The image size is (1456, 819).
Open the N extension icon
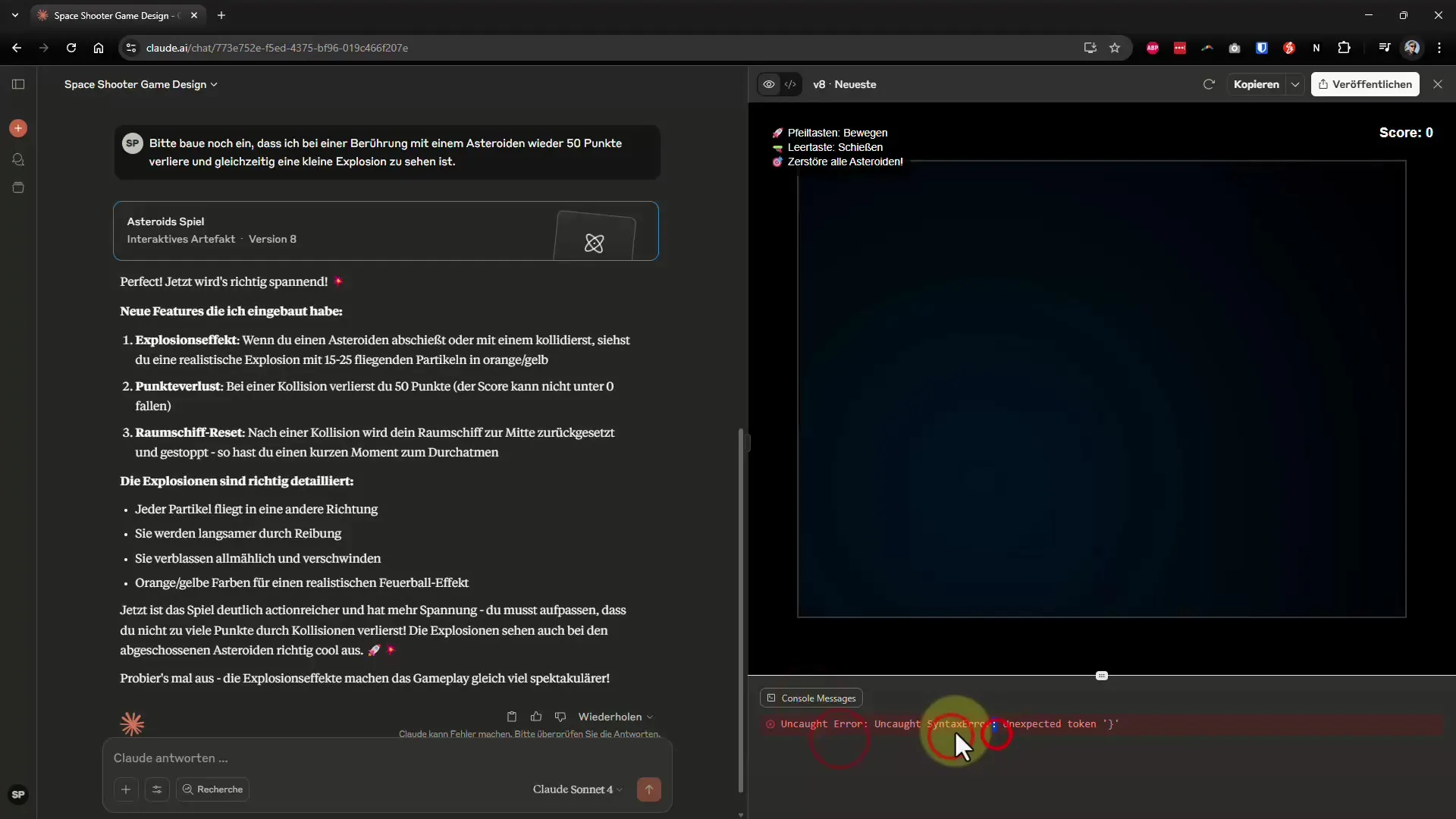[x=1316, y=48]
